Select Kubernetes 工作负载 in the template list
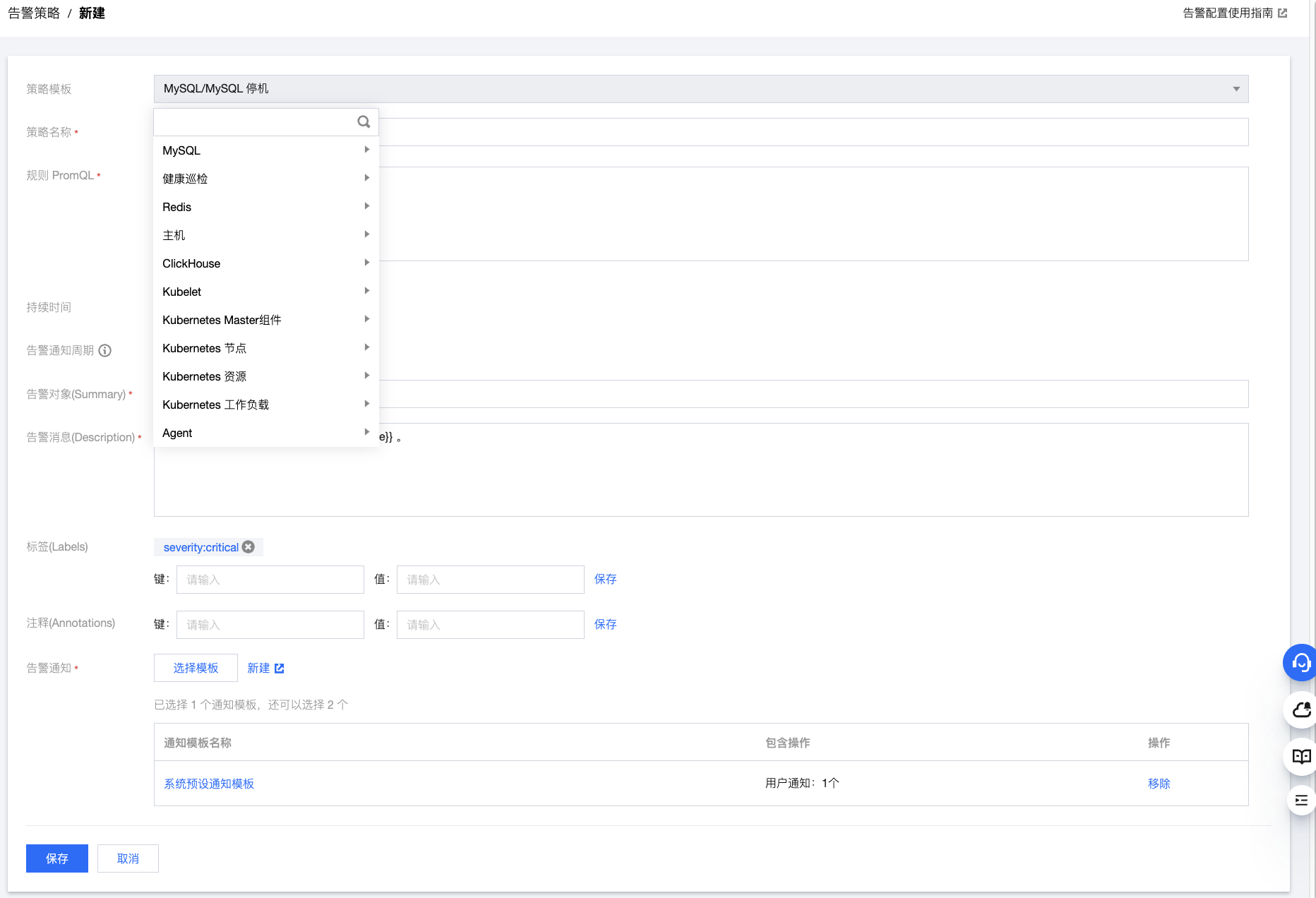The width and height of the screenshot is (1316, 898). coord(266,405)
